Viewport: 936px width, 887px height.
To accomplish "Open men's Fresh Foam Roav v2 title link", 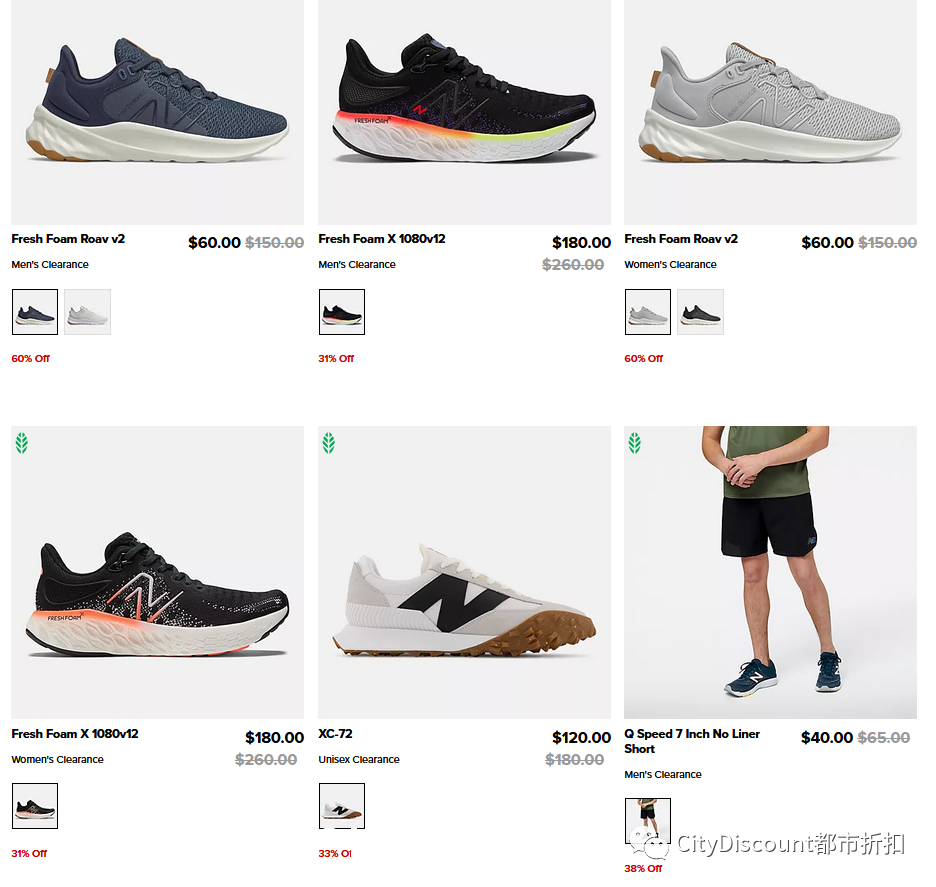I will pyautogui.click(x=68, y=239).
